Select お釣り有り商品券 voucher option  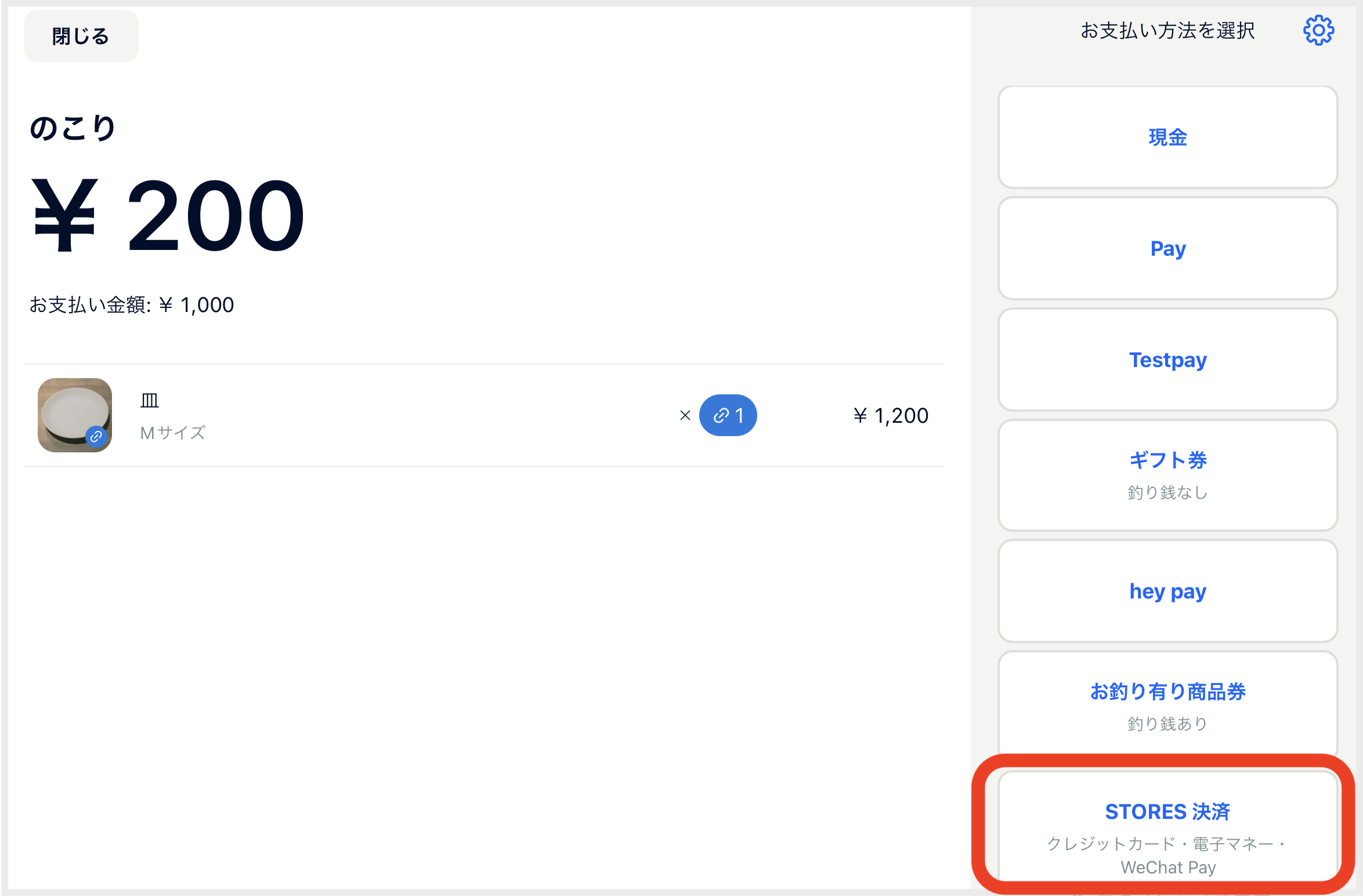(1167, 703)
